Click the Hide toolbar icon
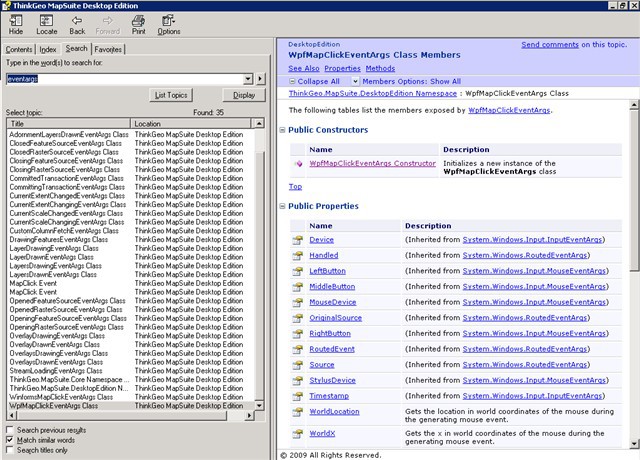Screen dimensions: 640x460 coord(16,20)
